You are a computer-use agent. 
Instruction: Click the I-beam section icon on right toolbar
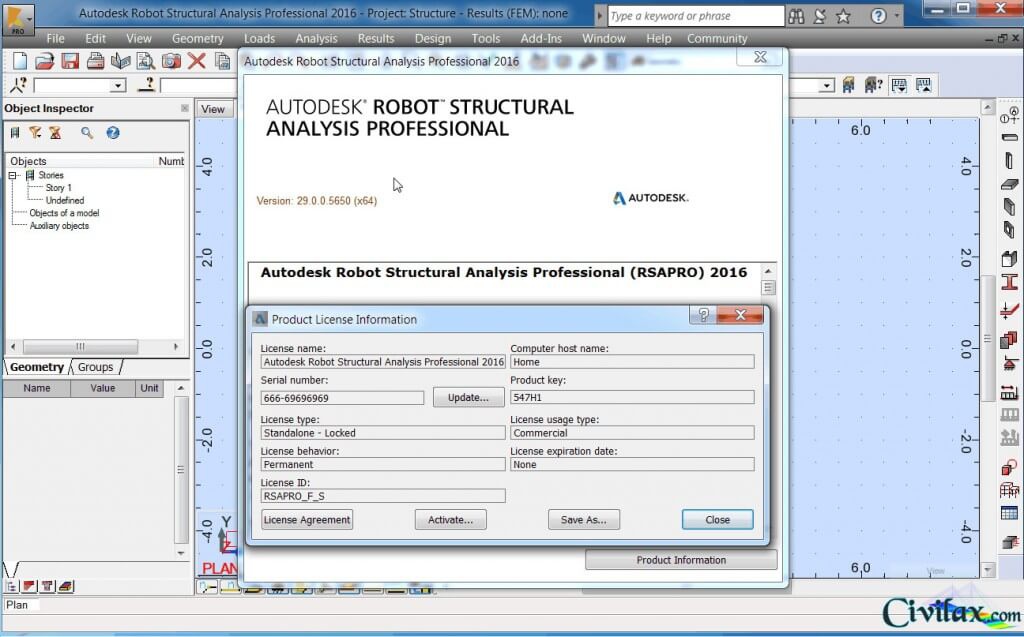[1010, 283]
